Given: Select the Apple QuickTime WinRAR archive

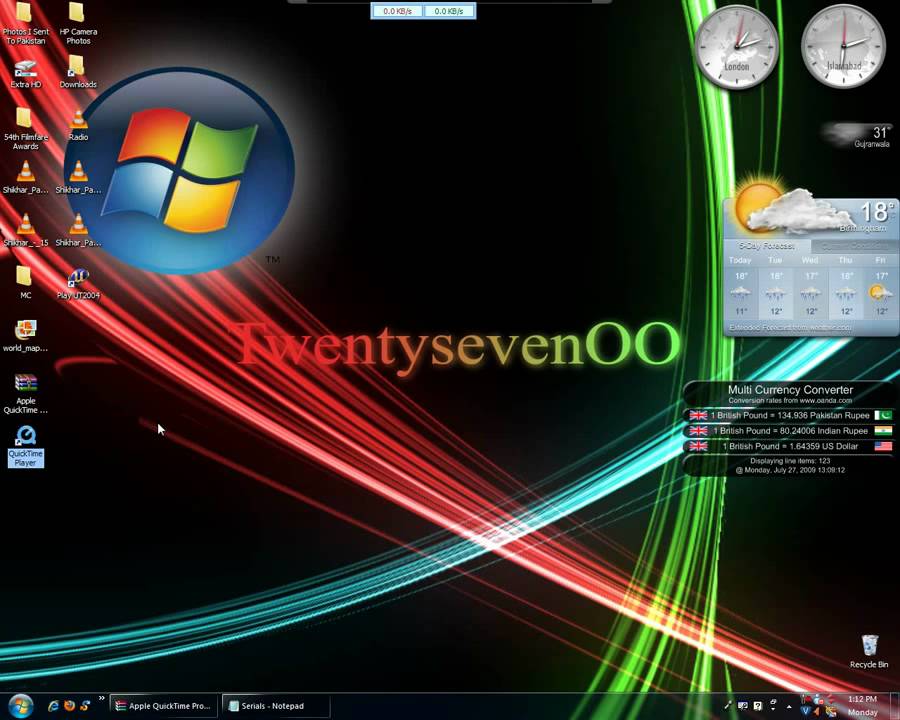Looking at the screenshot, I should 25,393.
